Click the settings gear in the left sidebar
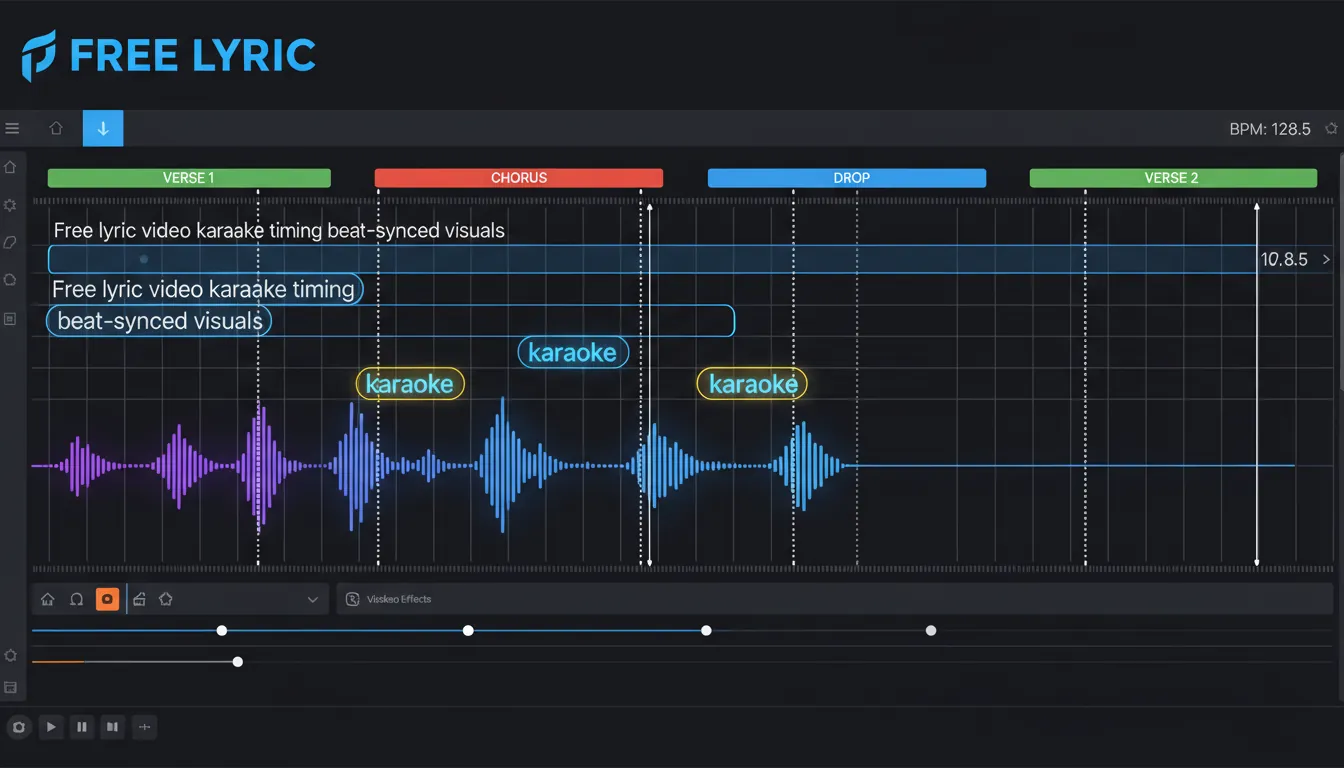 click(10, 205)
